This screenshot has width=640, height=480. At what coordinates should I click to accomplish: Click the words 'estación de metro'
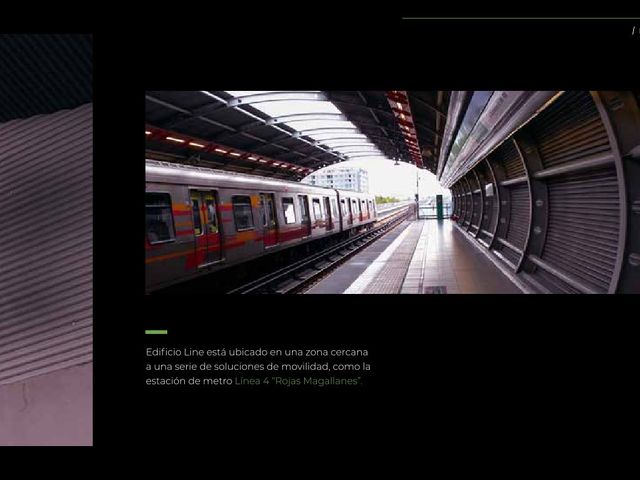(x=189, y=381)
